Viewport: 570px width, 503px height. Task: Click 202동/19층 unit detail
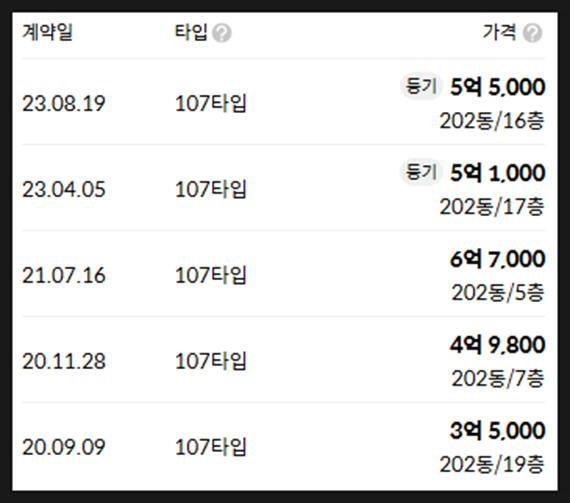pyautogui.click(x=492, y=464)
